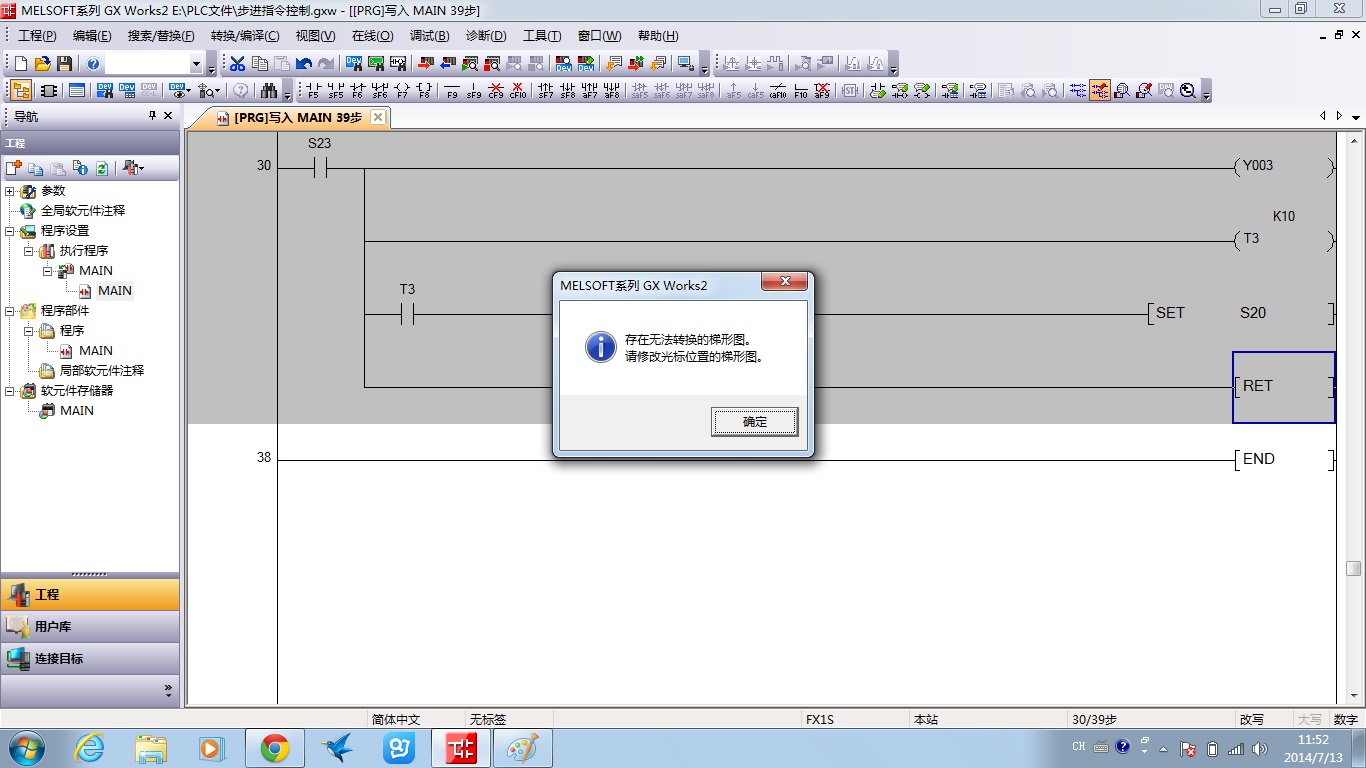The width and height of the screenshot is (1366, 768).
Task: Click the F9 horizontal line icon
Action: tap(452, 91)
